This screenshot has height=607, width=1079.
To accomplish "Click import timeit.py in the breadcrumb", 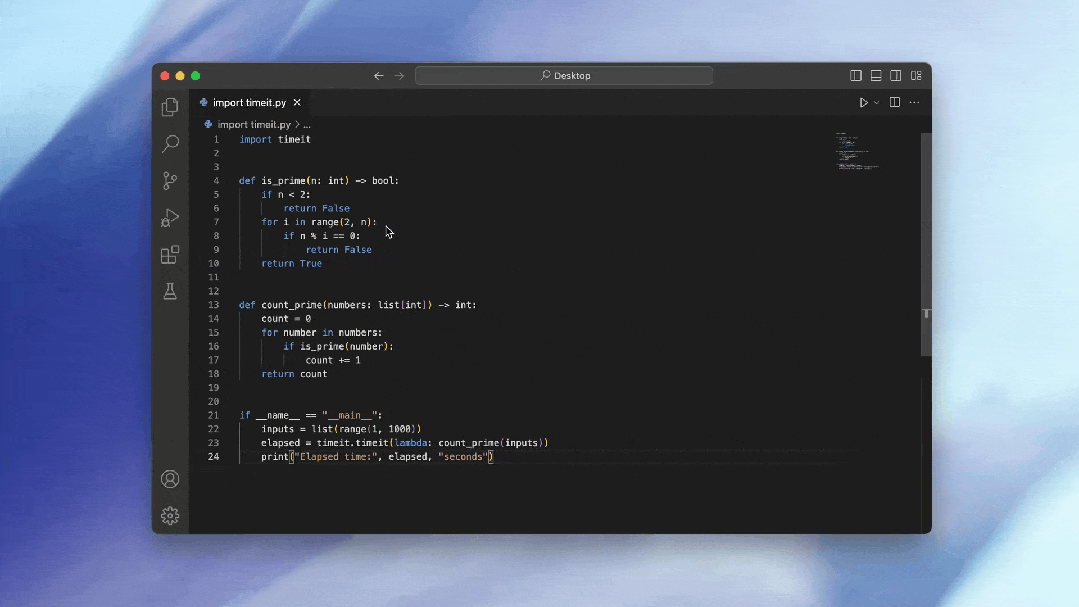I will pyautogui.click(x=254, y=125).
